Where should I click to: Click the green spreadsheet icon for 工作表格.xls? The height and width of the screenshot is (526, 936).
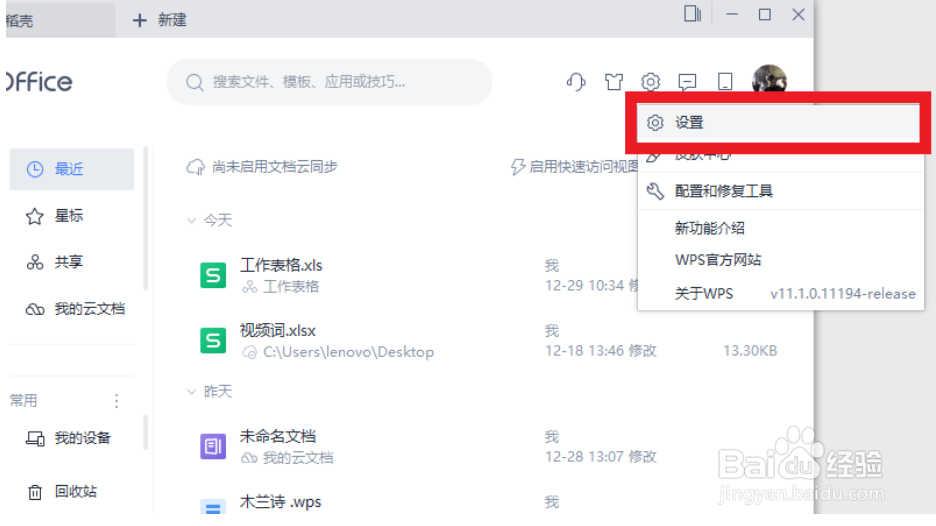(x=213, y=275)
